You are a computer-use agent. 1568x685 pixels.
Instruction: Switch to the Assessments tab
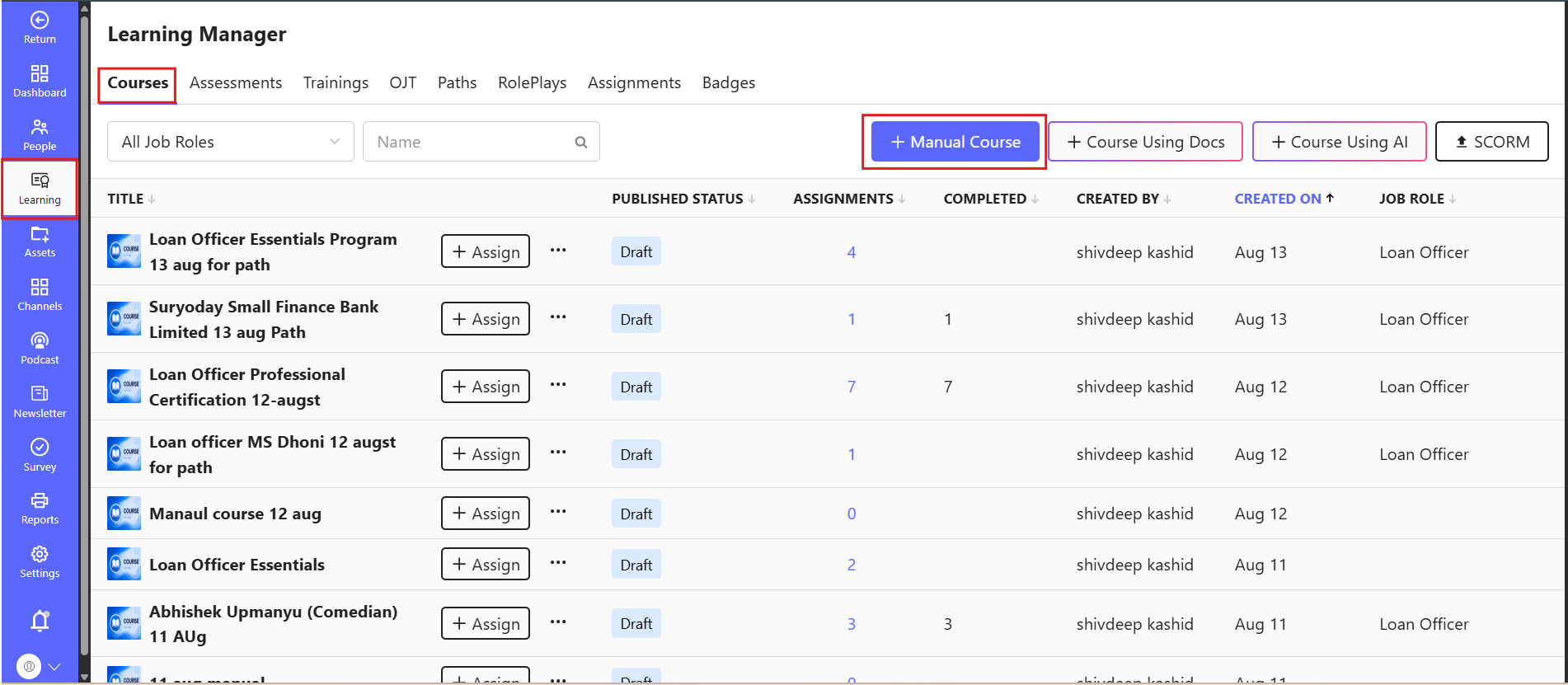236,82
